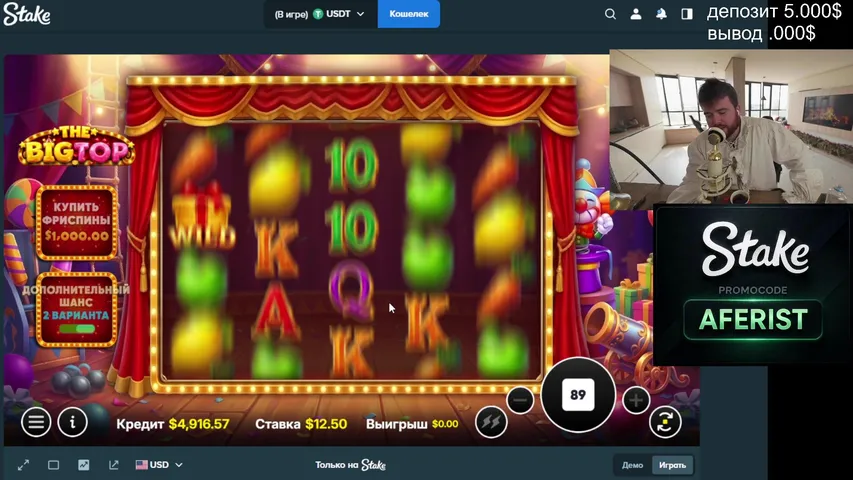Open the notifications bell
Viewport: 853px width, 480px height.
click(661, 14)
